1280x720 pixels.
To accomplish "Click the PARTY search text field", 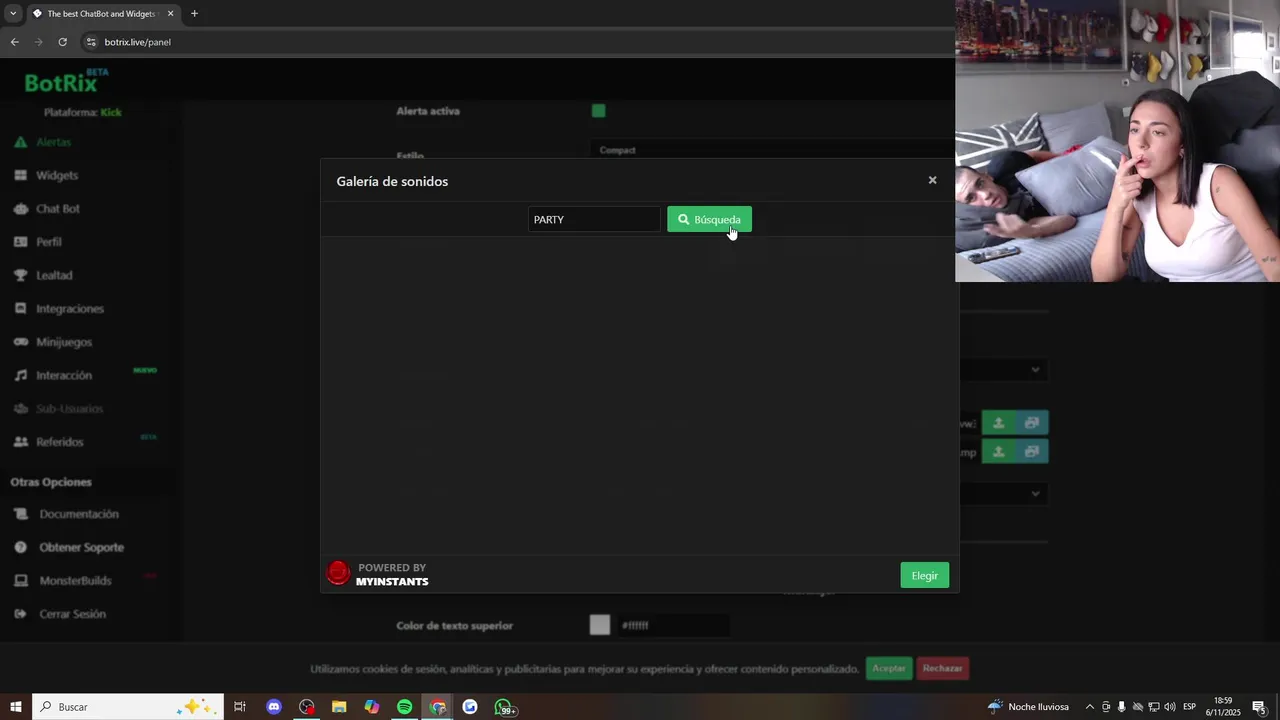I will coord(594,219).
